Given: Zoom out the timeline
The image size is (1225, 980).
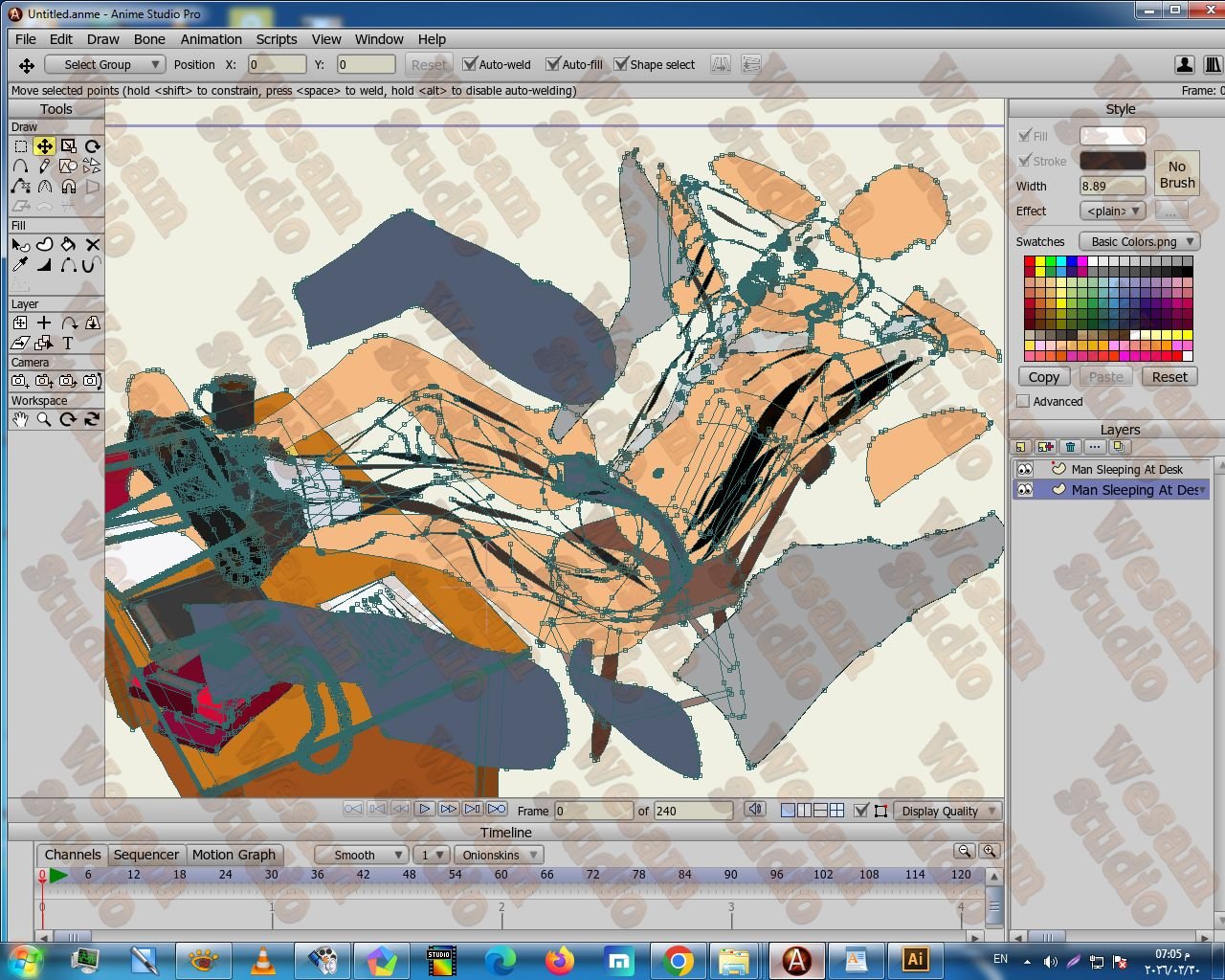Looking at the screenshot, I should pos(965,851).
